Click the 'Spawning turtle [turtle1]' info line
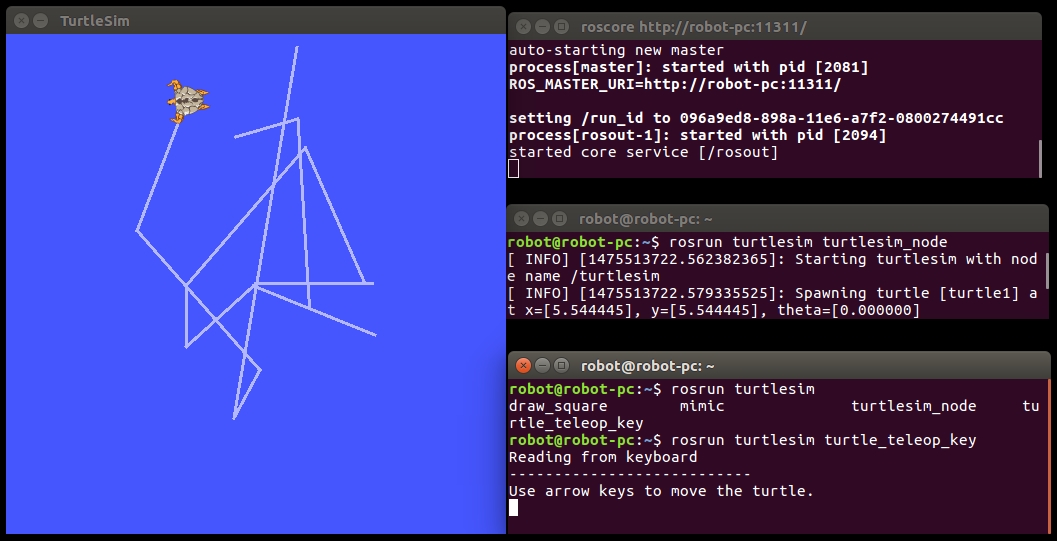Viewport: 1057px width, 541px height. (x=773, y=293)
